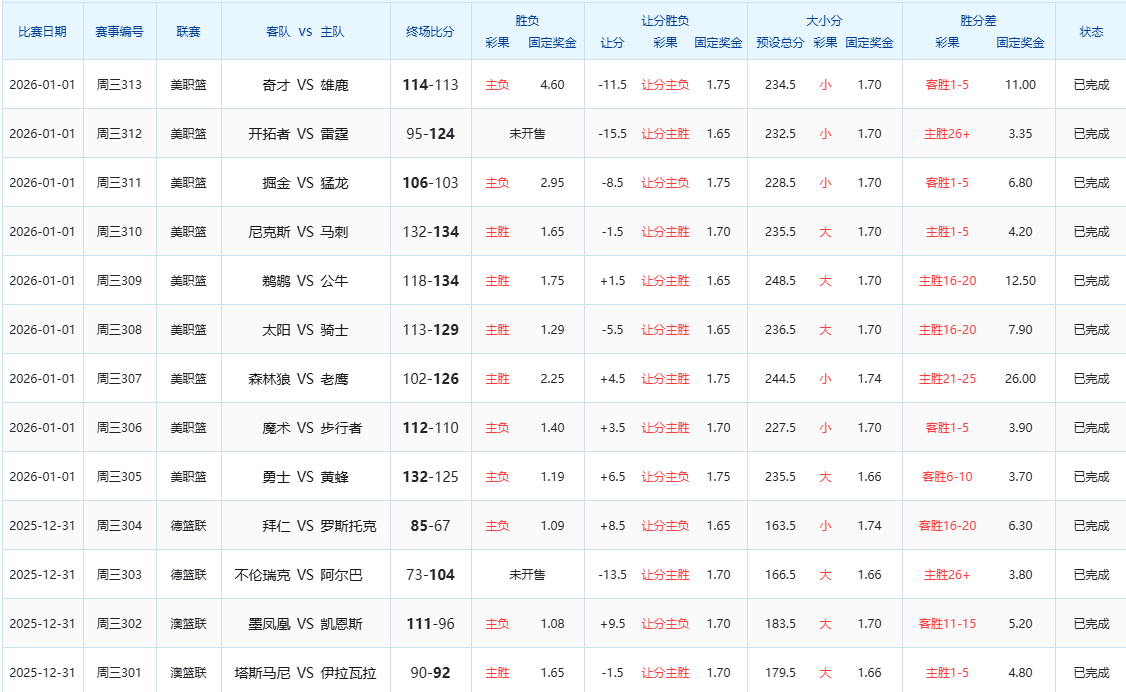The width and height of the screenshot is (1126, 692).
Task: Select match number 周三310
Action: click(x=119, y=232)
